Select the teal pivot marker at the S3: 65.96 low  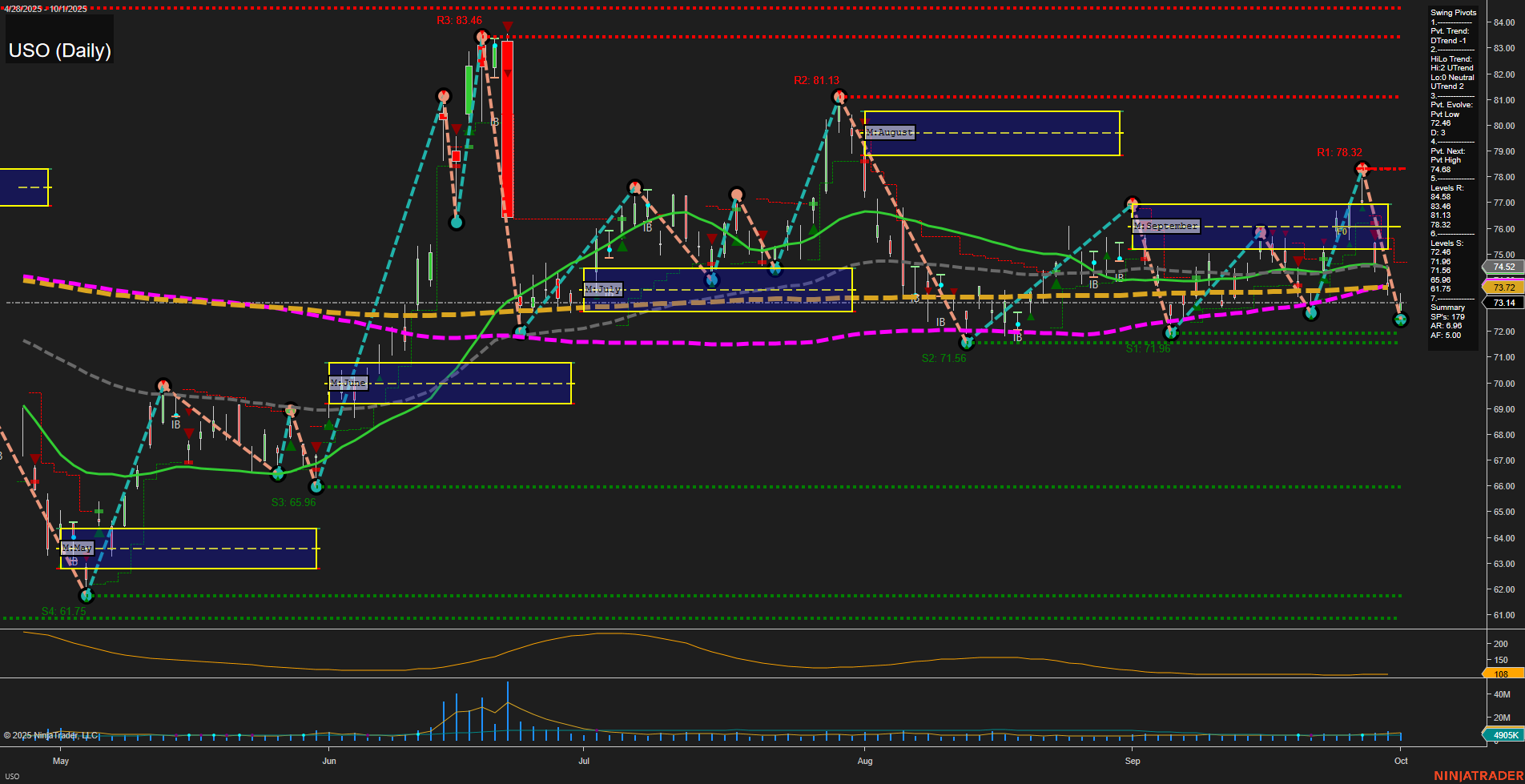(x=316, y=486)
